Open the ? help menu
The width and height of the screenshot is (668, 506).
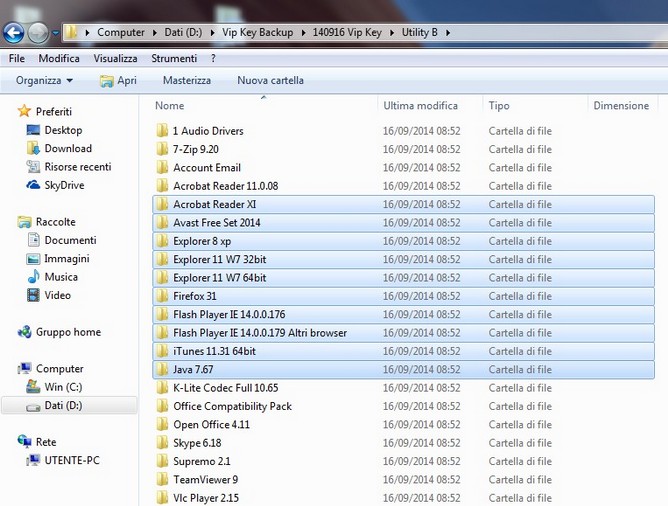pos(213,58)
